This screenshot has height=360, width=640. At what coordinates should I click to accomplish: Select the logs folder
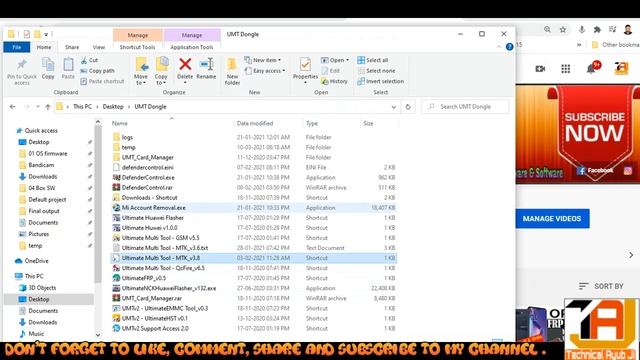tap(253, 137)
